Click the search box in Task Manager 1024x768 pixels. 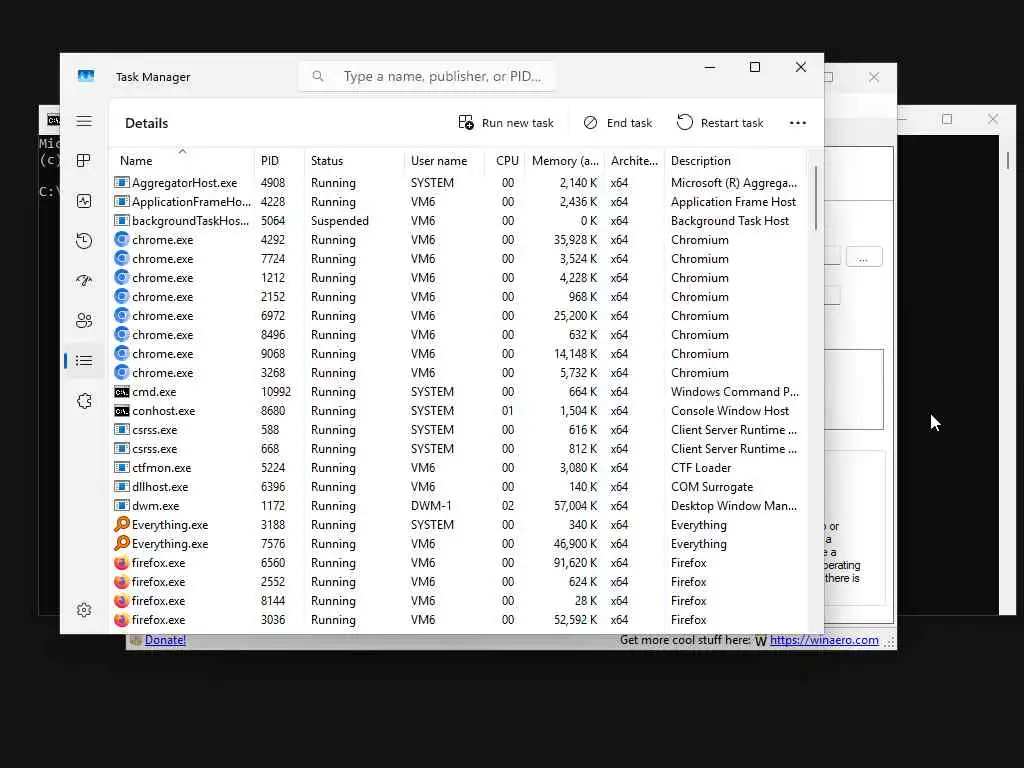[x=427, y=76]
